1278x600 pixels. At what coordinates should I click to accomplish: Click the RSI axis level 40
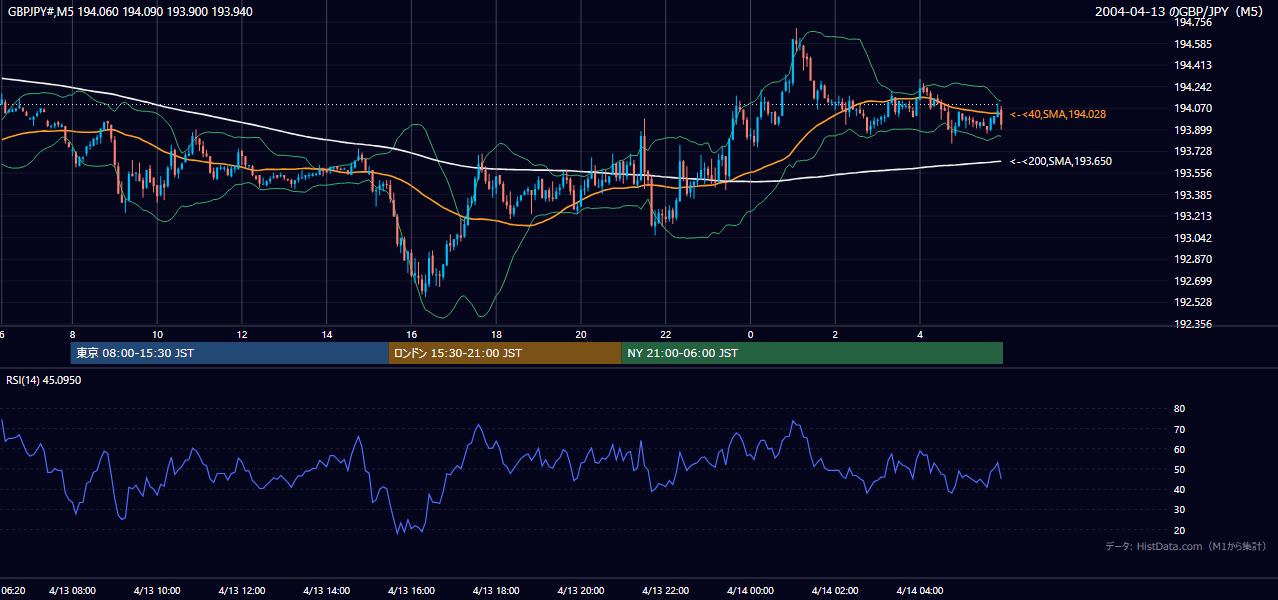[1180, 489]
